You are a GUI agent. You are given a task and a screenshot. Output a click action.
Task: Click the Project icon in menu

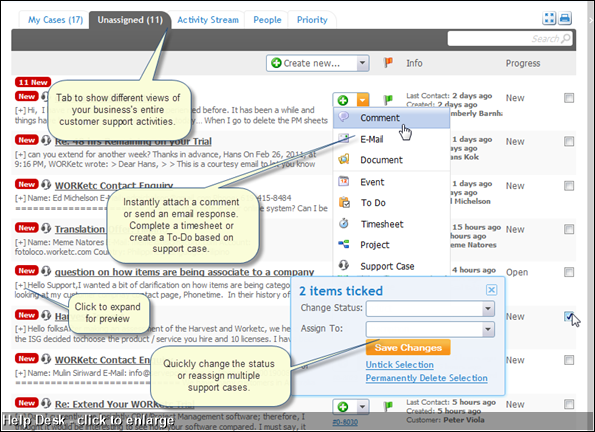344,244
